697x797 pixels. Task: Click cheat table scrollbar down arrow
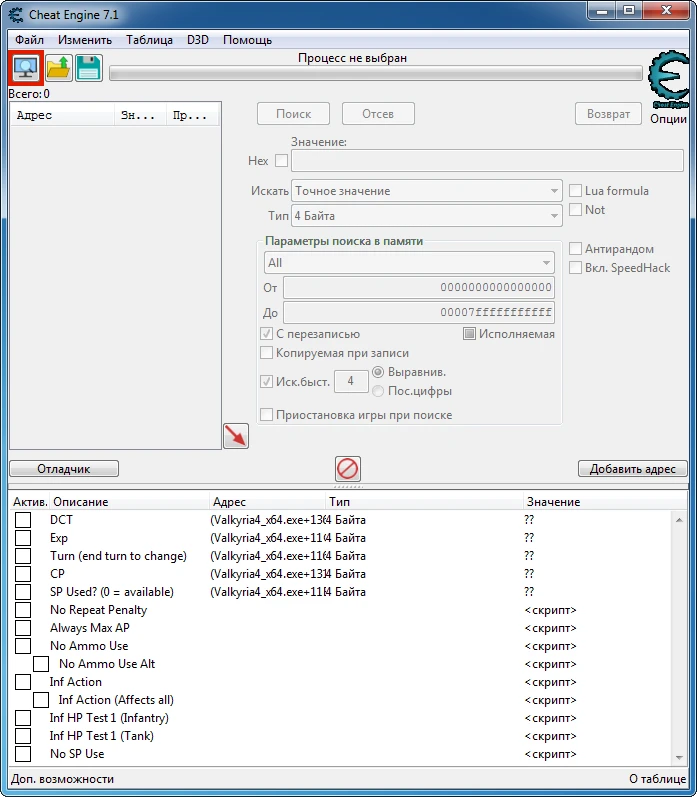(679, 758)
